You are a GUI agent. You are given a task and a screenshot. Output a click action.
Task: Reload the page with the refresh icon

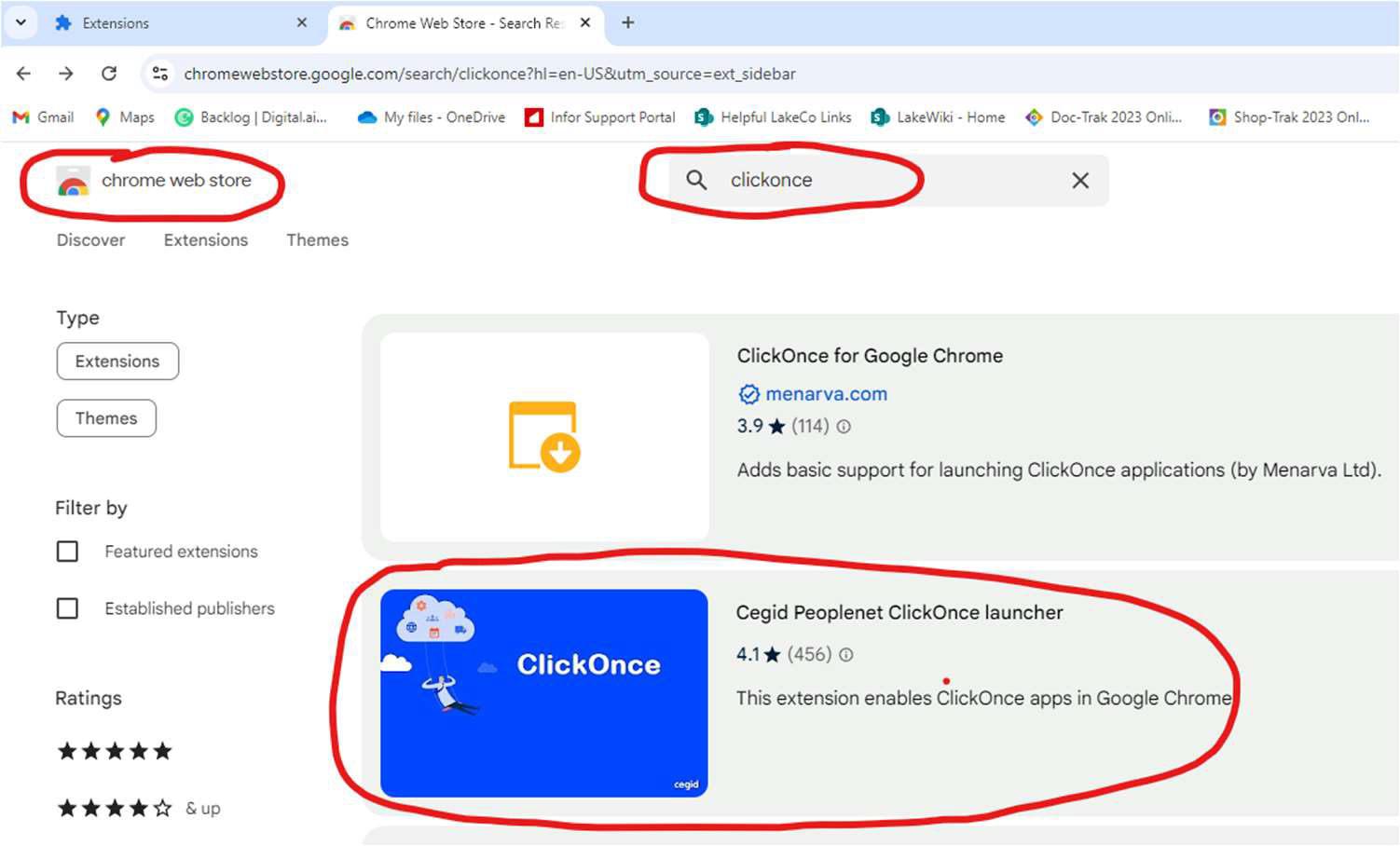pyautogui.click(x=109, y=74)
